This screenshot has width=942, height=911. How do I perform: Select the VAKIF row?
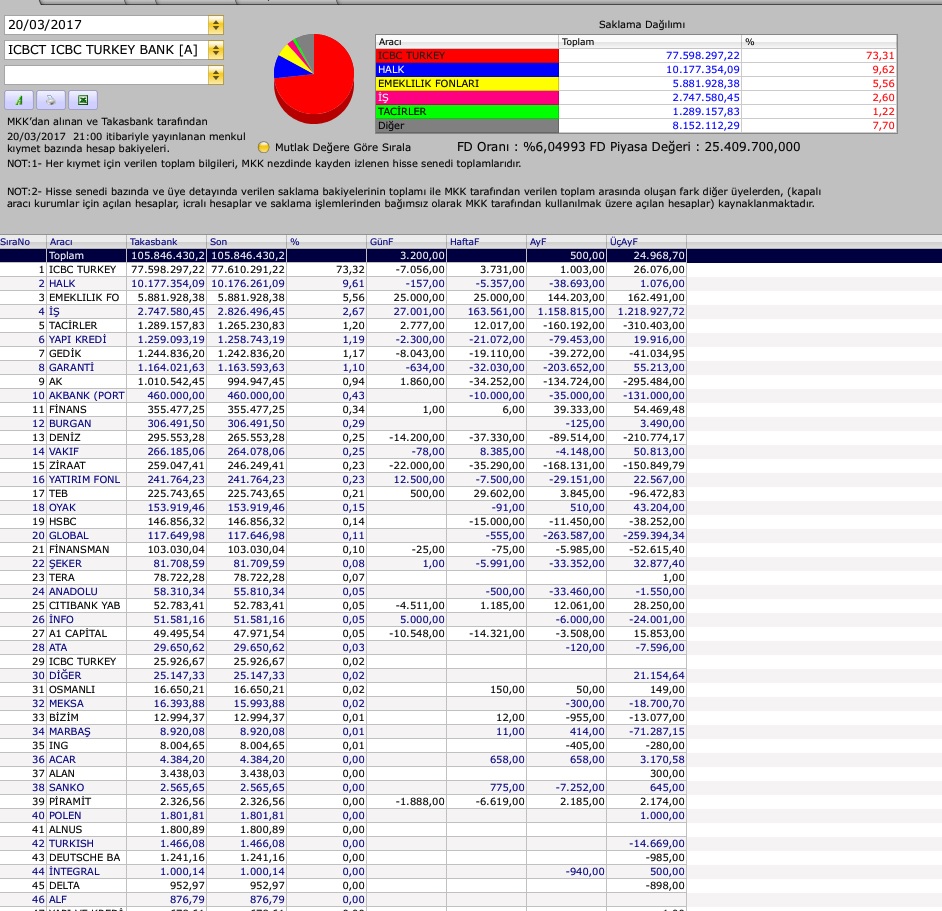[x=342, y=451]
